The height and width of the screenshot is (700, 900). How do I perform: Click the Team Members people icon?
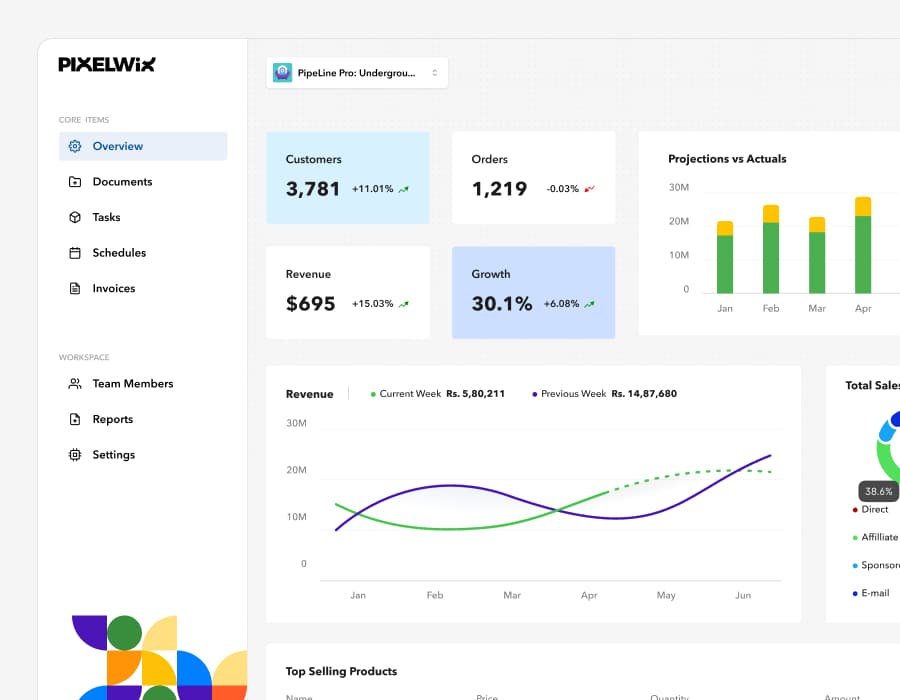click(x=75, y=384)
